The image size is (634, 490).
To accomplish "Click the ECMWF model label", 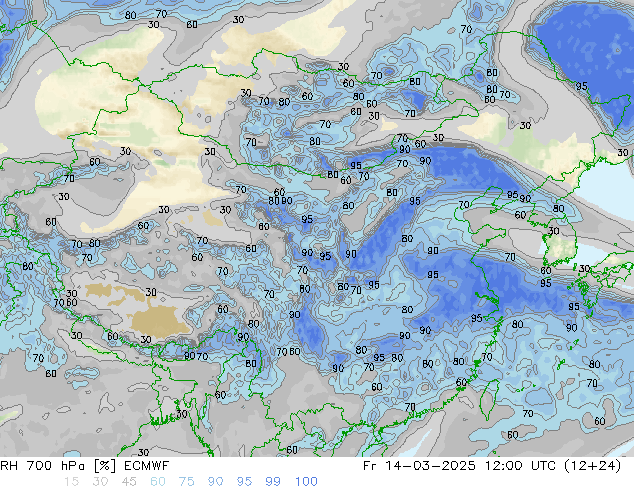I will tap(146, 466).
